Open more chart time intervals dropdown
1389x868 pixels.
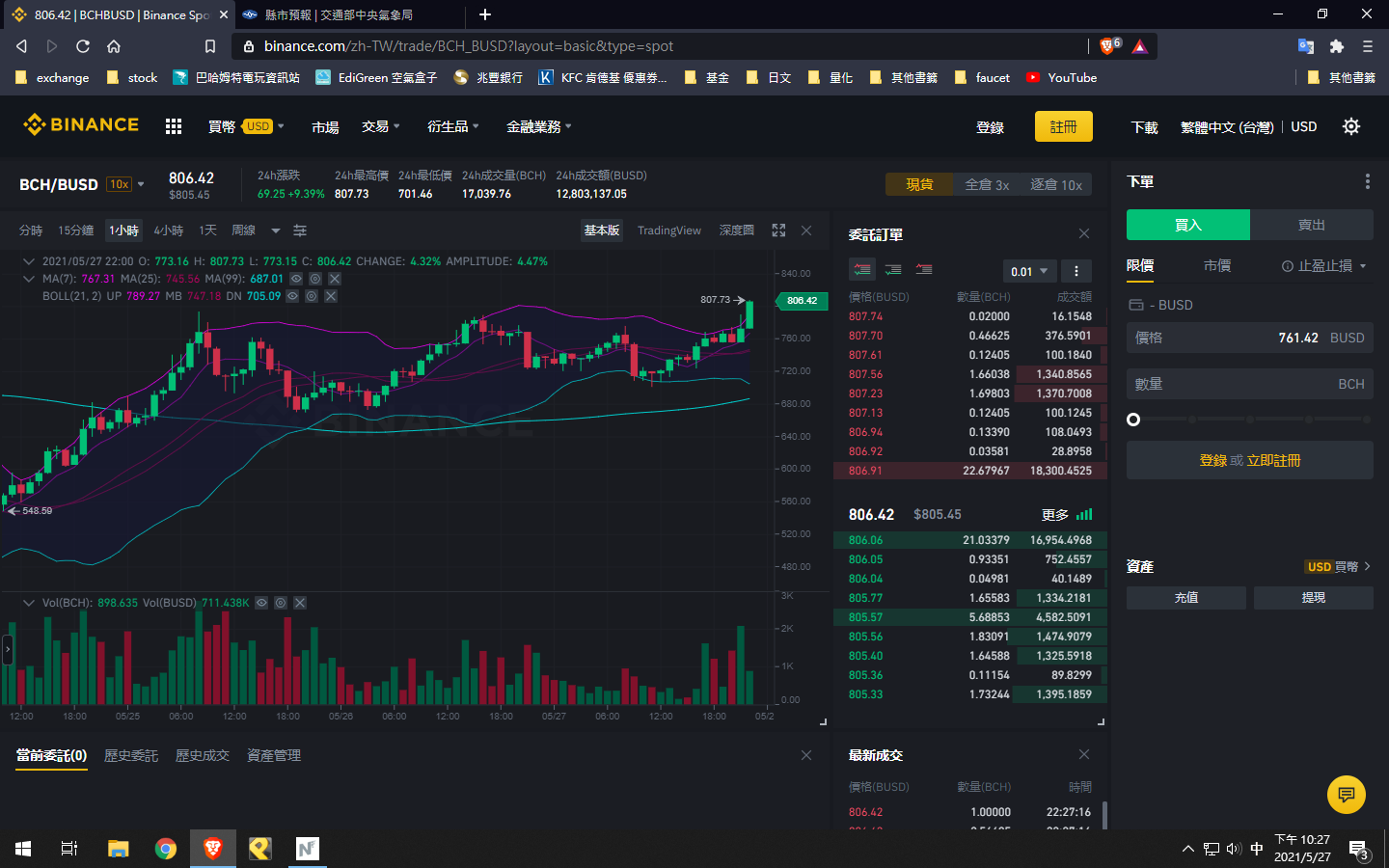pos(276,231)
